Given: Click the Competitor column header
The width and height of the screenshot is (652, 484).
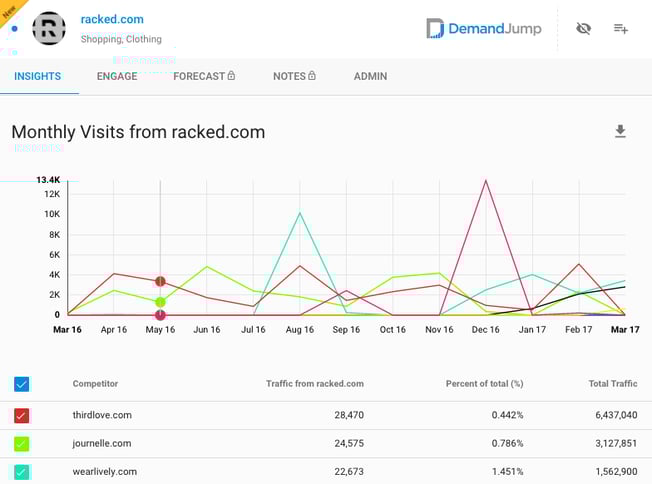Looking at the screenshot, I should pos(95,384).
